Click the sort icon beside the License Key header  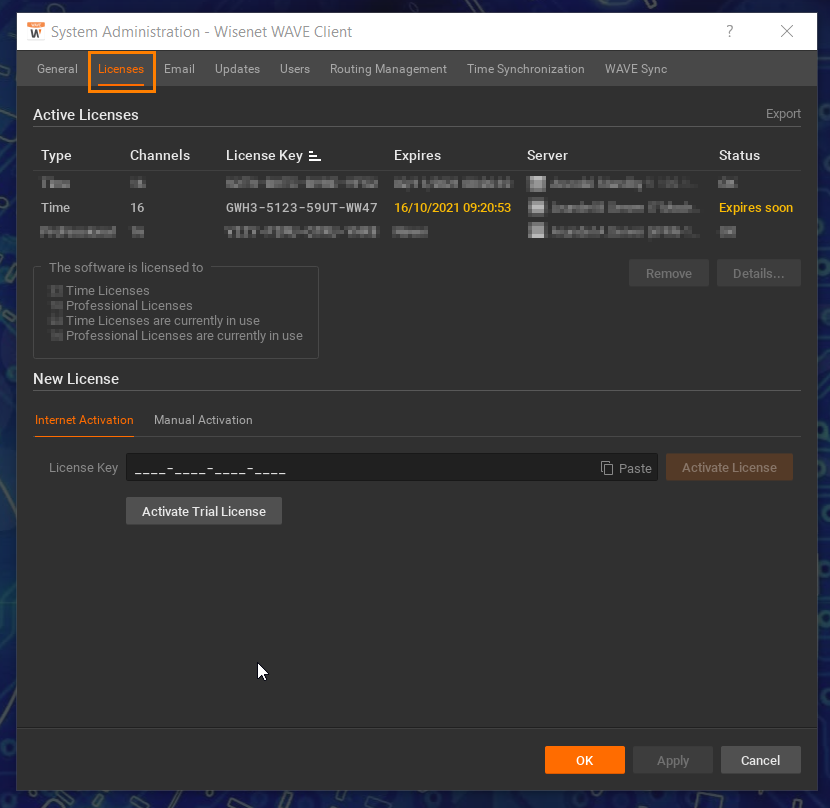tap(314, 156)
